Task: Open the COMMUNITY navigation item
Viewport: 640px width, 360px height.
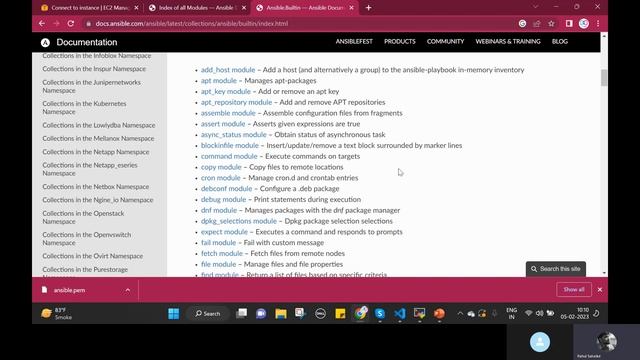Action: click(x=445, y=42)
